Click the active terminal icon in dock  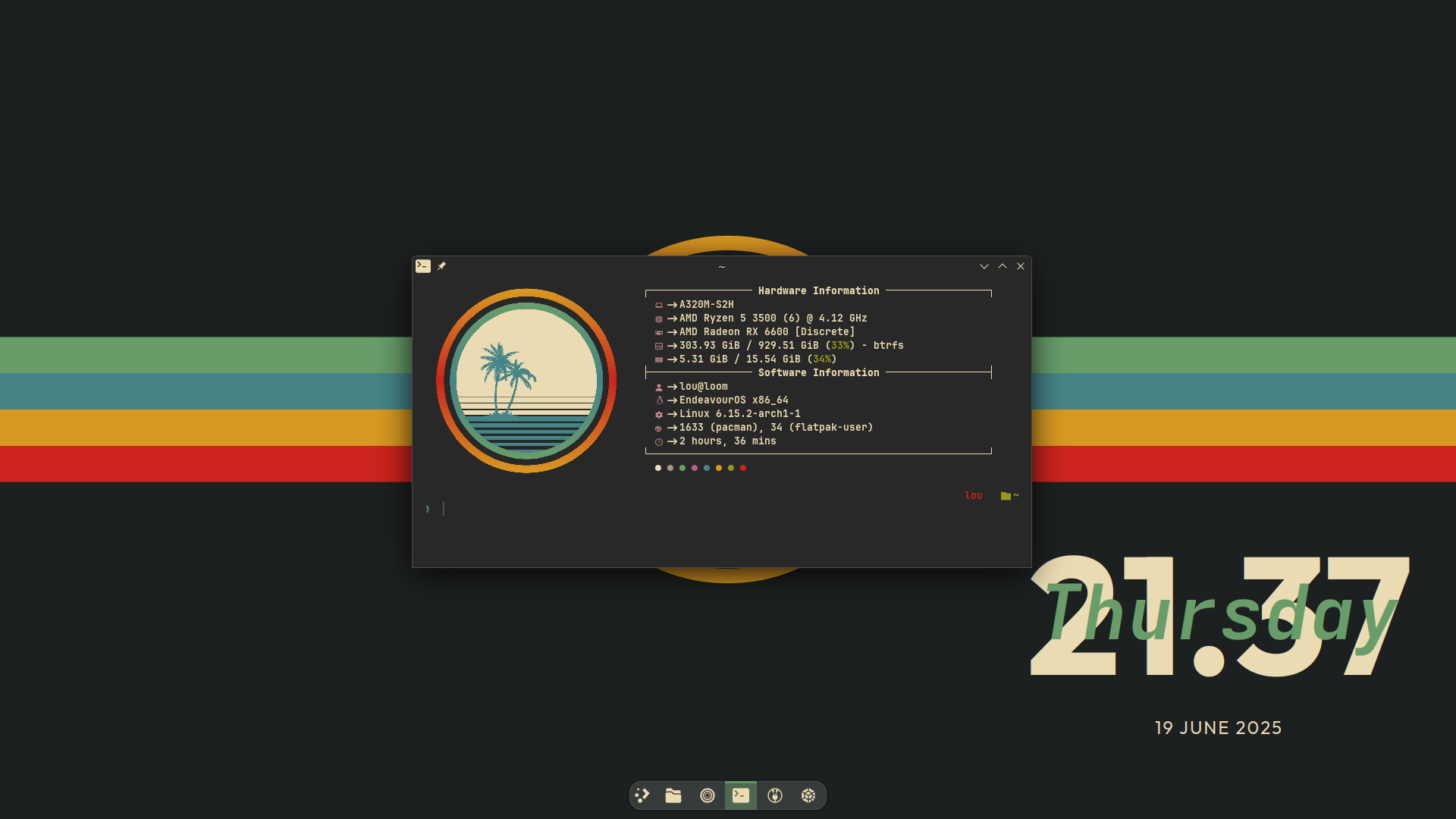pyautogui.click(x=741, y=795)
